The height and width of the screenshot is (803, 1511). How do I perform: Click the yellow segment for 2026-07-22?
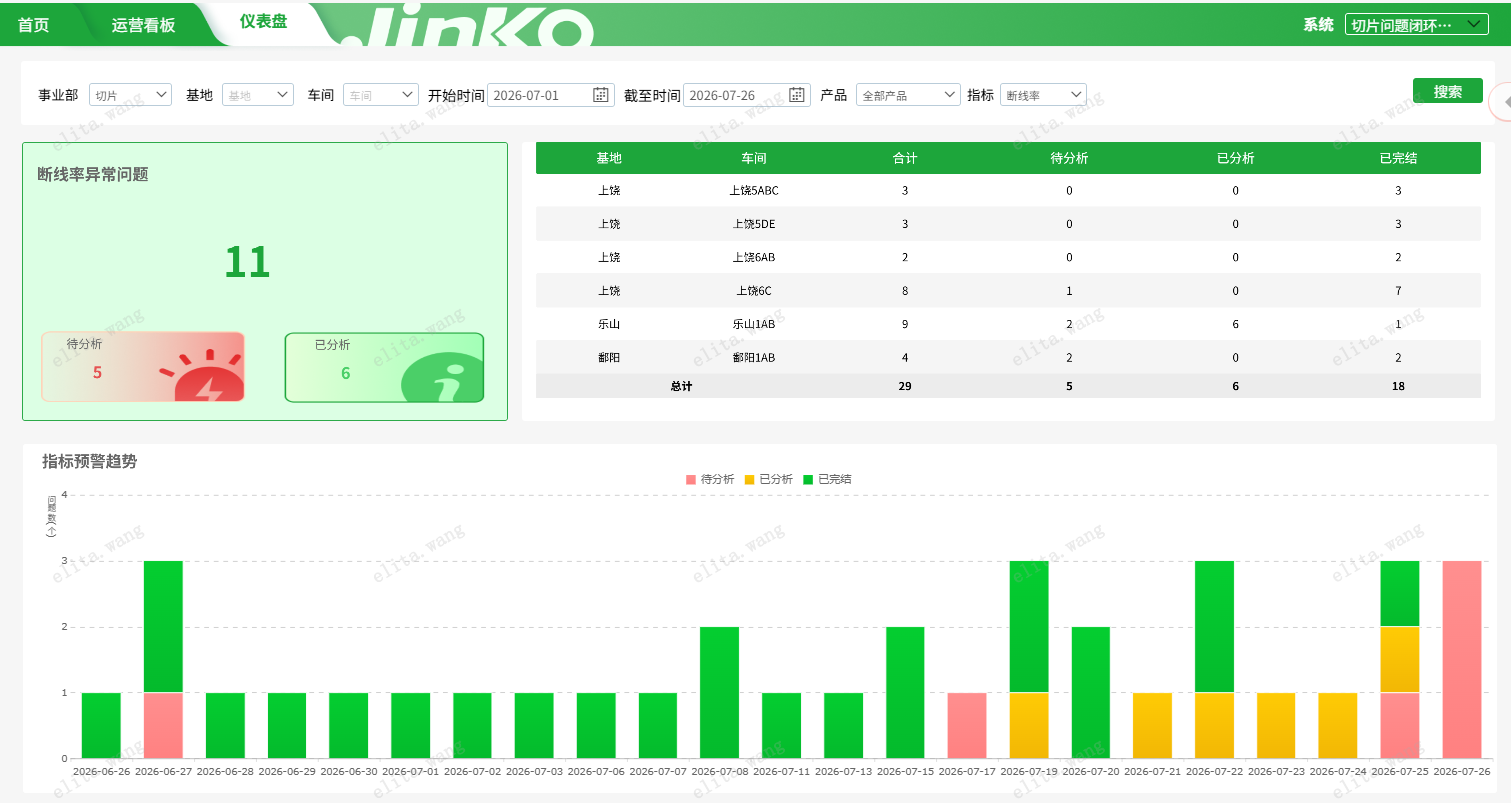[x=1214, y=725]
